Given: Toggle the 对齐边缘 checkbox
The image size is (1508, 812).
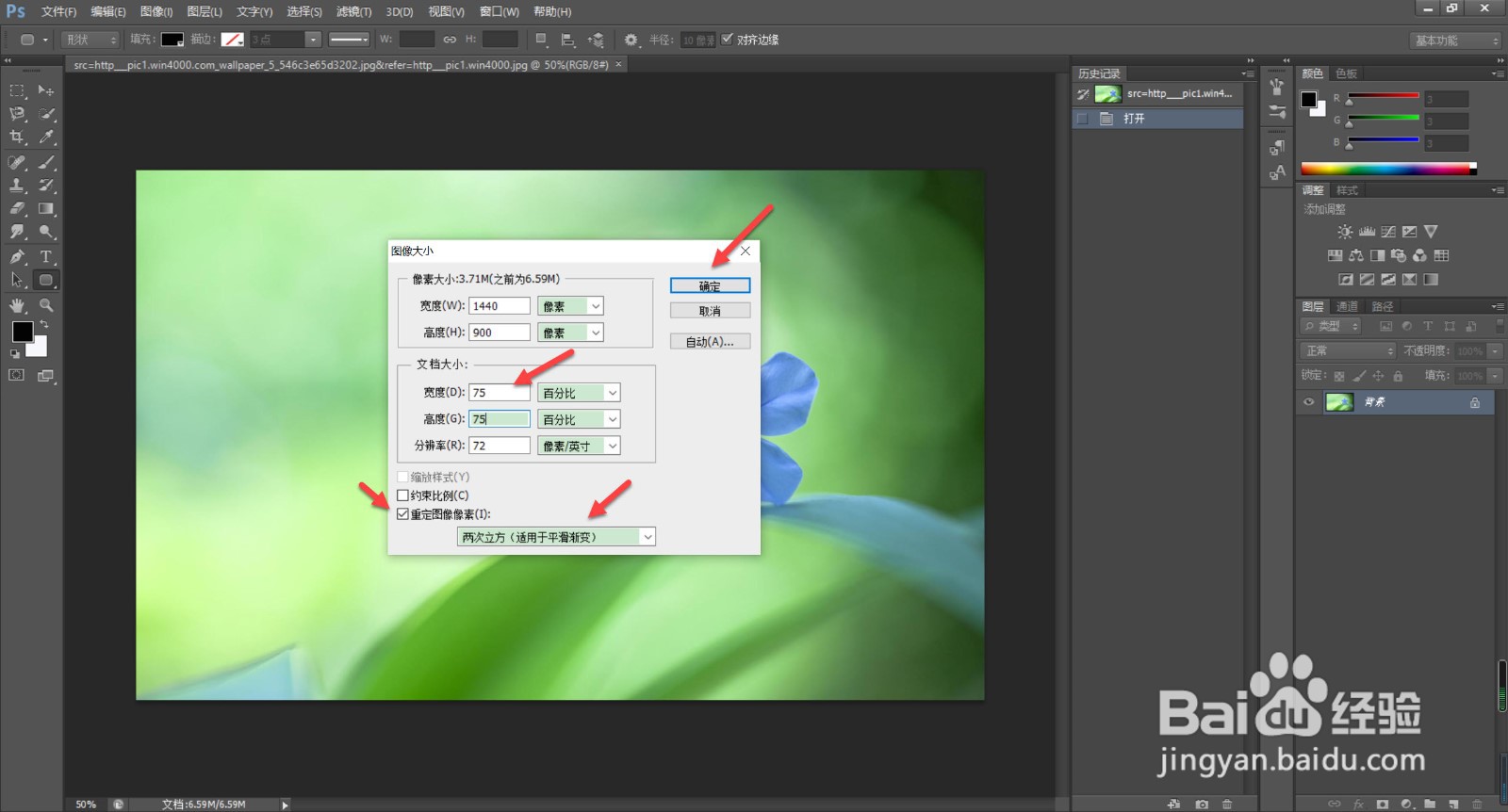Looking at the screenshot, I should click(727, 40).
